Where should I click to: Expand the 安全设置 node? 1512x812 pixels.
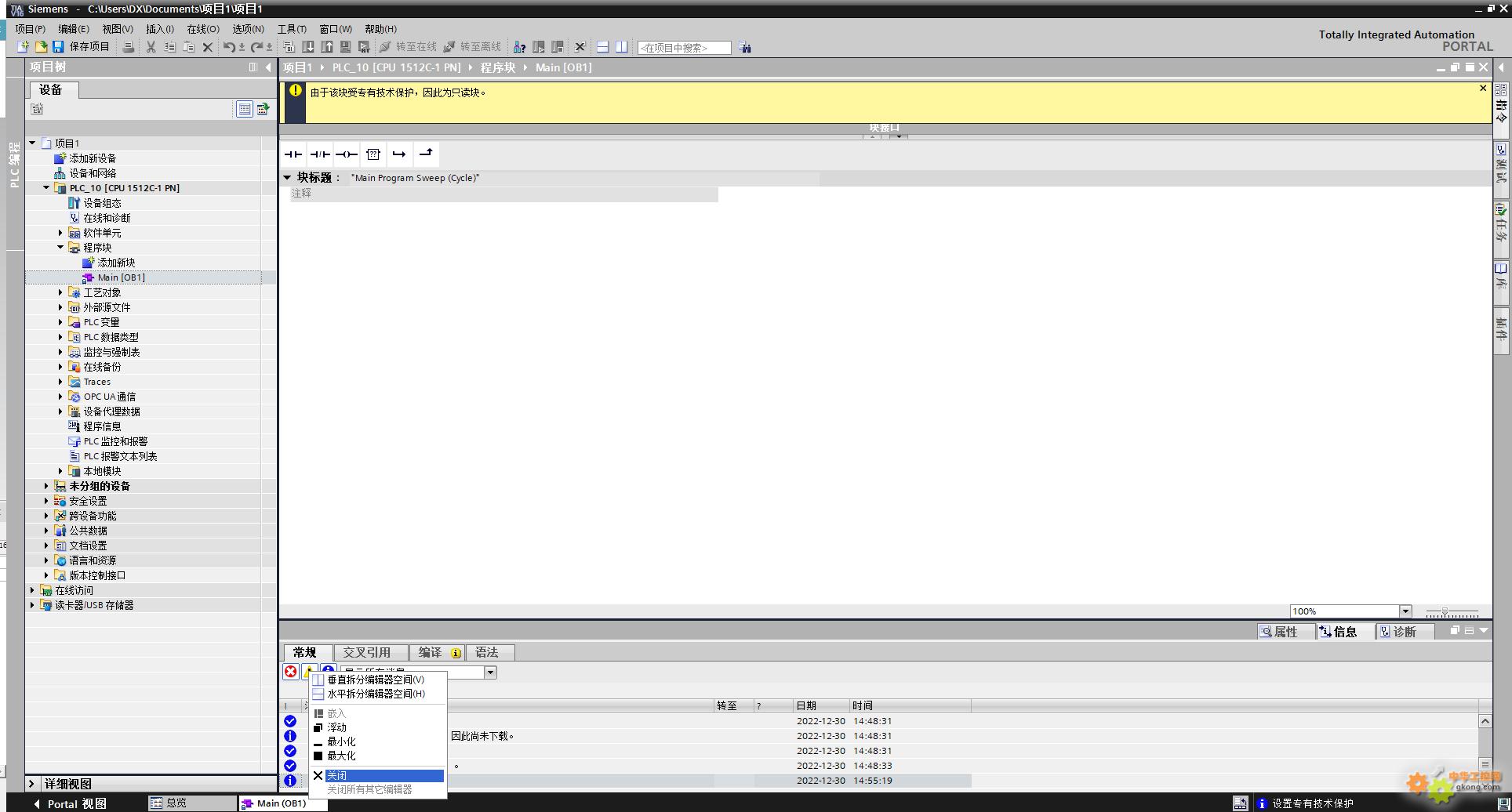coord(46,501)
